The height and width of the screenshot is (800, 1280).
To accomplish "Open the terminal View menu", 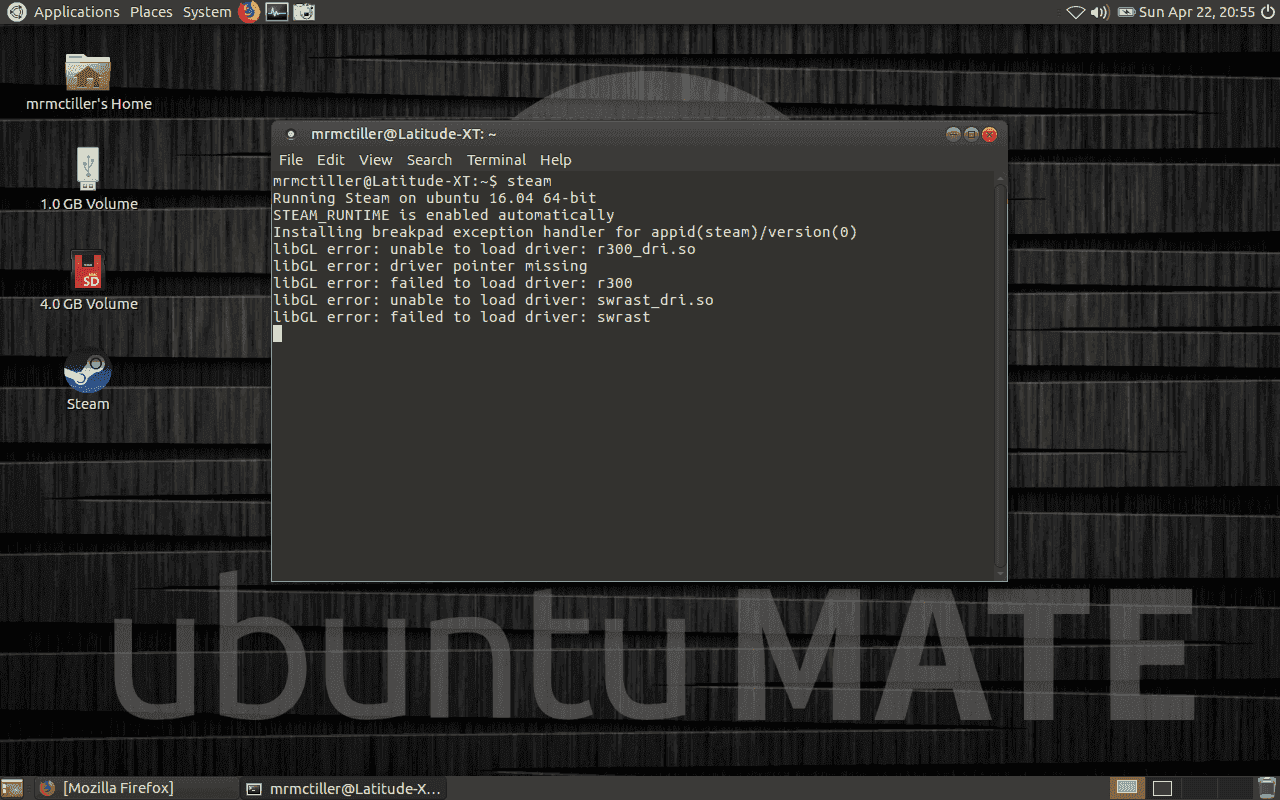I will click(x=376, y=160).
